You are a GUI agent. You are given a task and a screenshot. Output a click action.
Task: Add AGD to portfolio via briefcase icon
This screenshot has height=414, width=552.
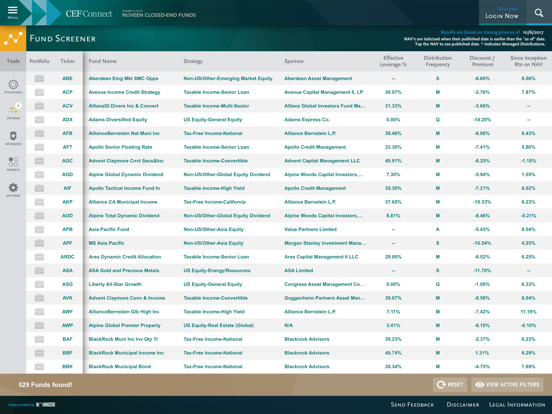[39, 174]
